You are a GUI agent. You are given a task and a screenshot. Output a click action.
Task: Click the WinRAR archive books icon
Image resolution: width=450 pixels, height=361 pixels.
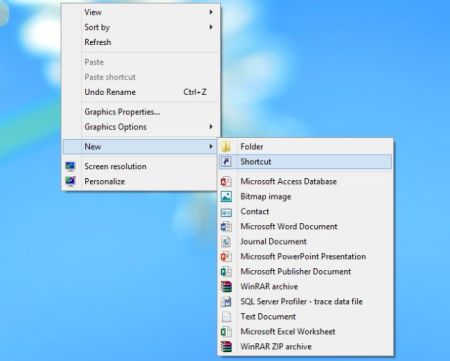226,287
